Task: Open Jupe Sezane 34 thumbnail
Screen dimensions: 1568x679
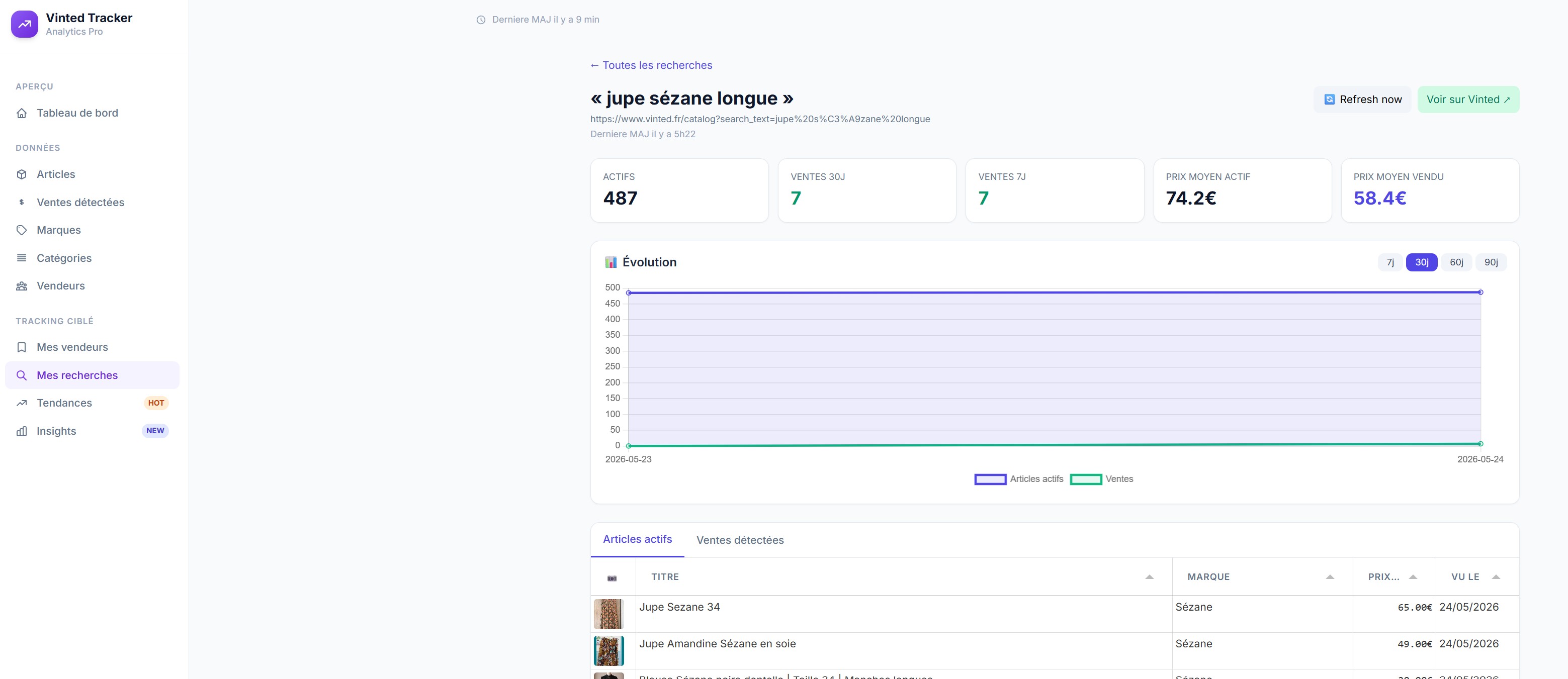Action: (x=608, y=614)
